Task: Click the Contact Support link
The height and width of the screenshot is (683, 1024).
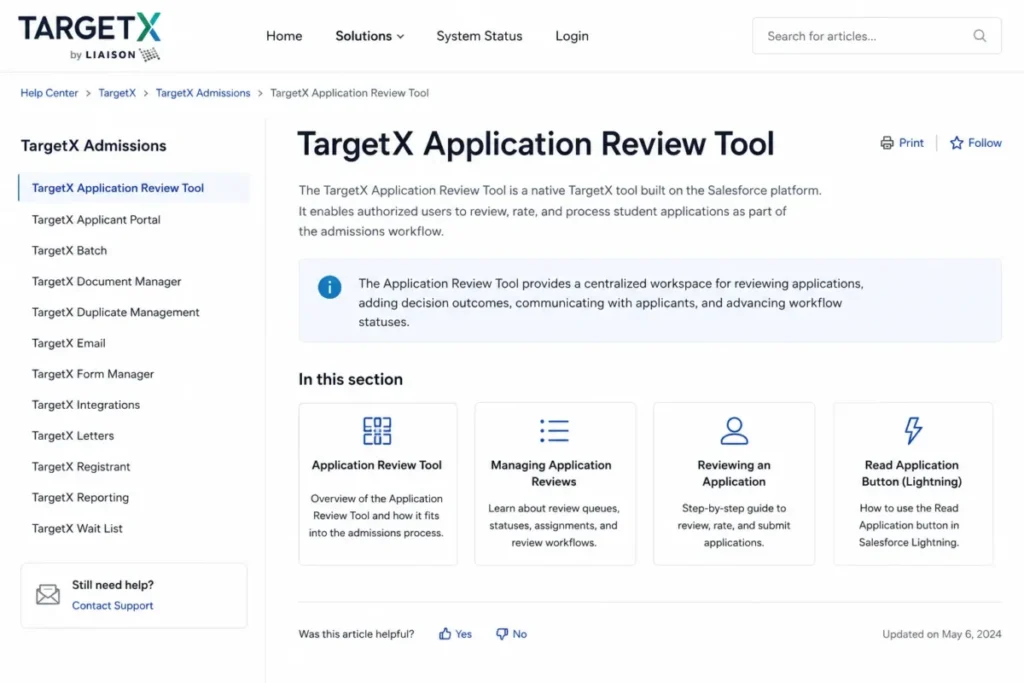Action: (x=112, y=605)
